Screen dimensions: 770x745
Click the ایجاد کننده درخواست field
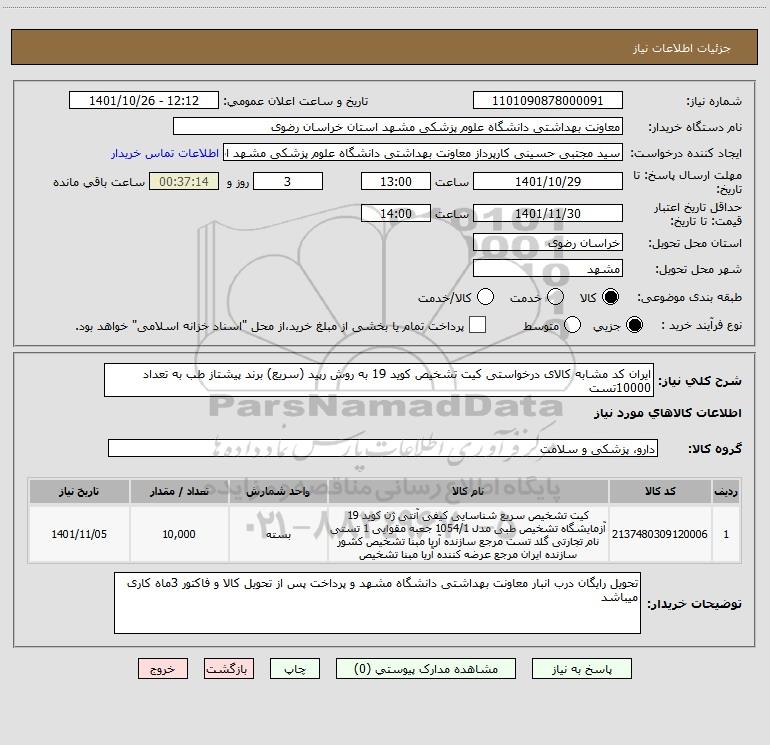[423, 153]
